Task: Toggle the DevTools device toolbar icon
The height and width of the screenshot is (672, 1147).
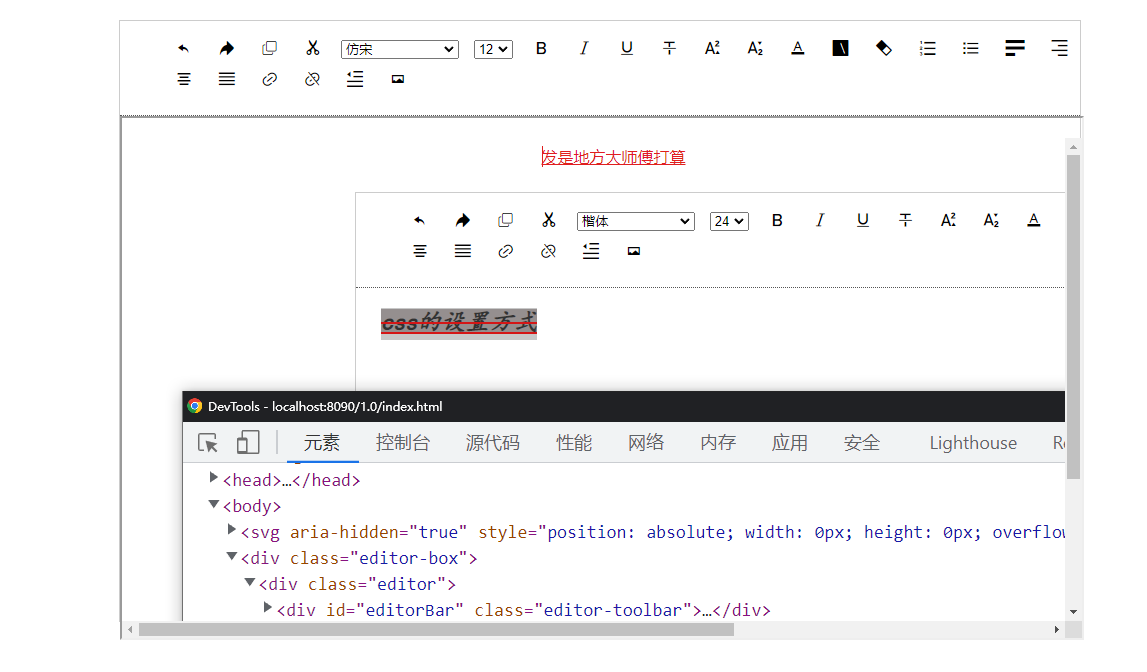Action: point(248,442)
